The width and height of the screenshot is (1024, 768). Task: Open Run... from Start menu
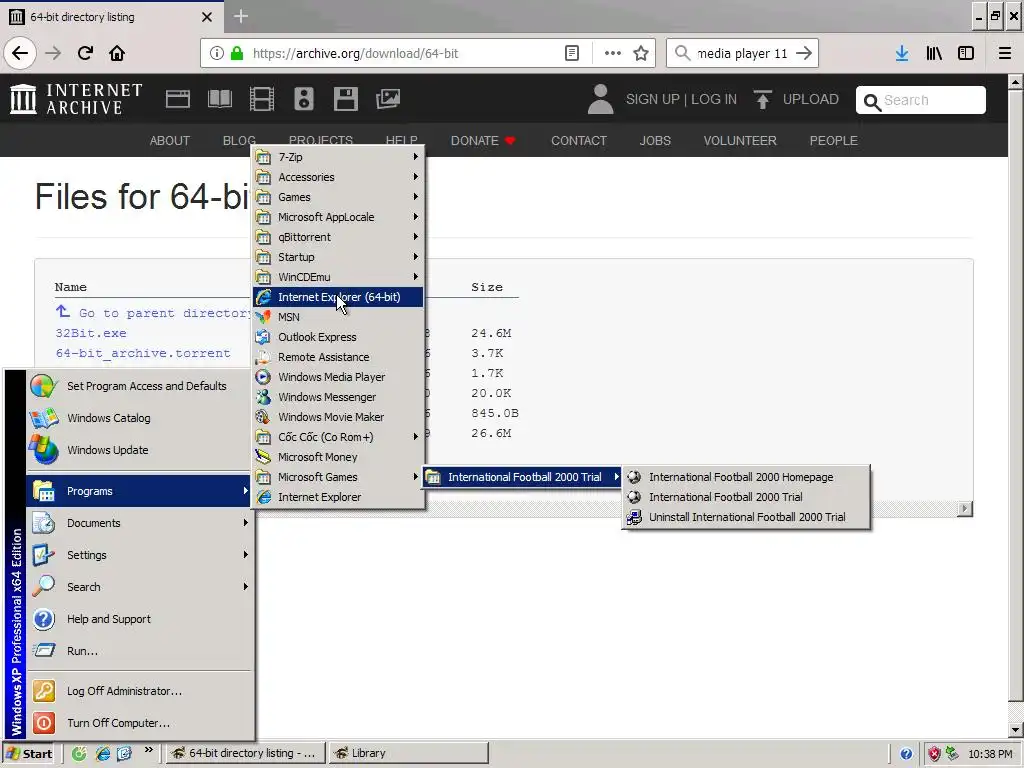tap(140, 651)
